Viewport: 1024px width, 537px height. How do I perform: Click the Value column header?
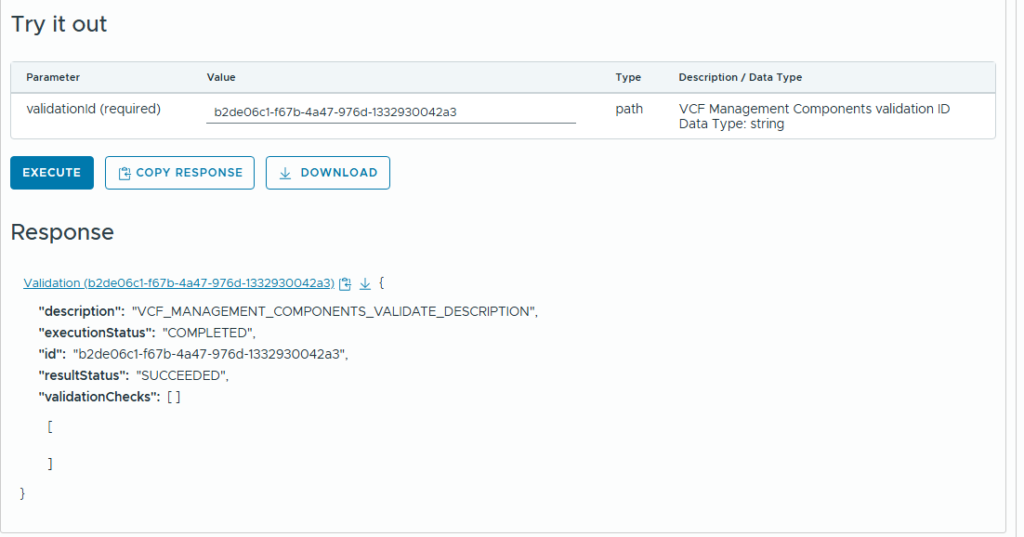(x=221, y=77)
